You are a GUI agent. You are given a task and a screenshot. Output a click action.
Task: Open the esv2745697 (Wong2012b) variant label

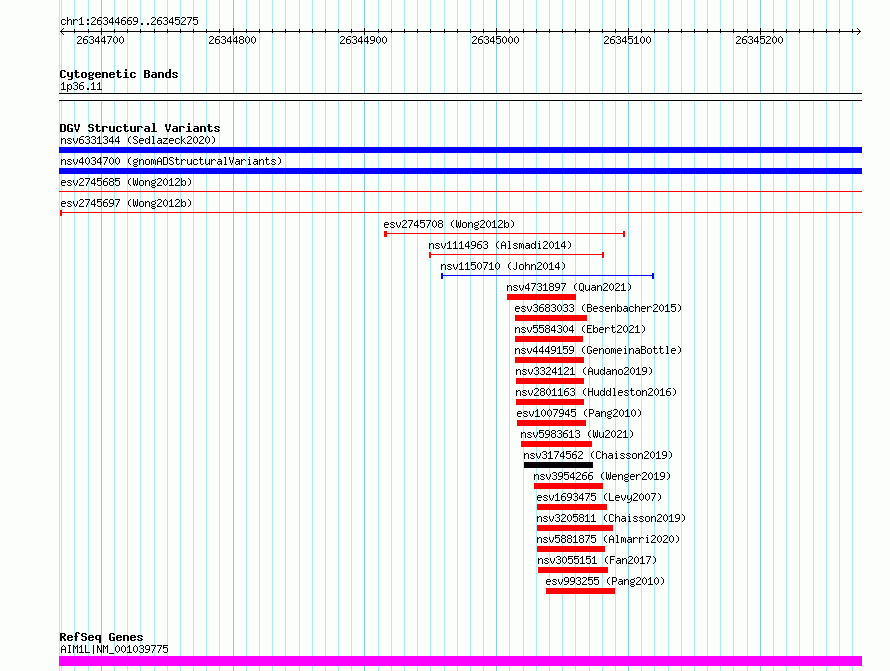pos(126,203)
